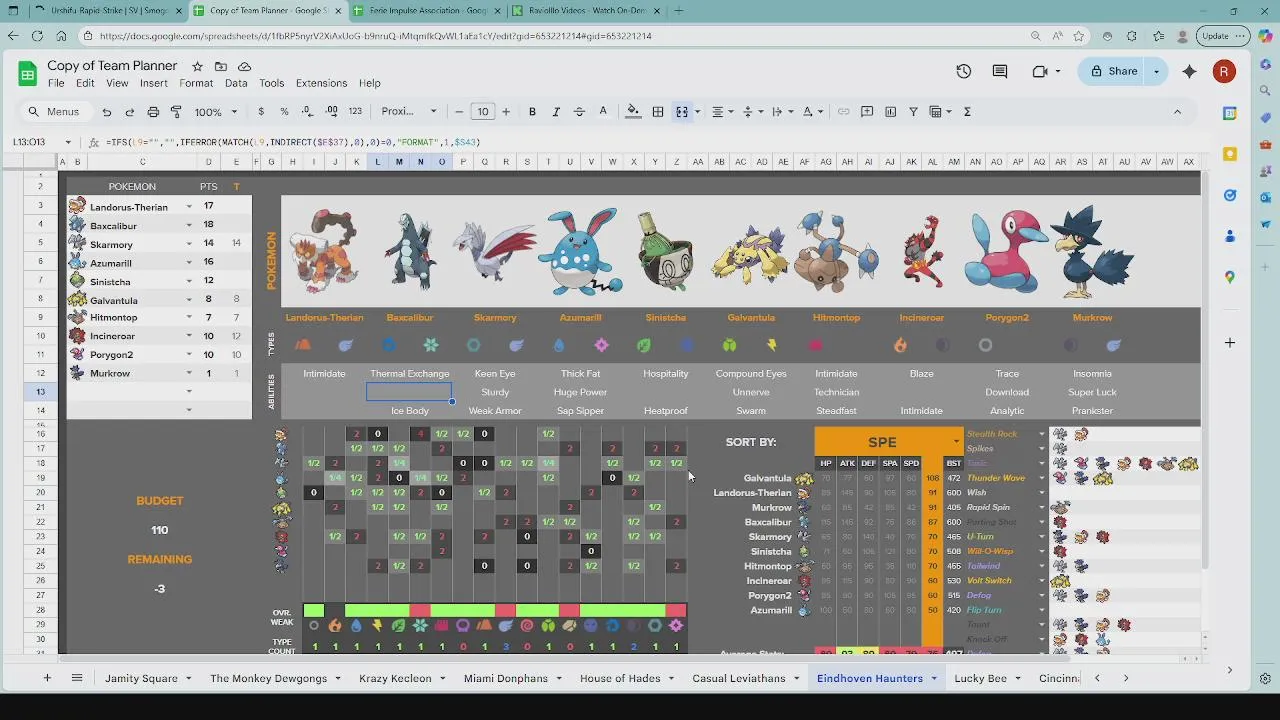The height and width of the screenshot is (720, 1280).
Task: Click the Chrome Update button
Action: 1222,36
